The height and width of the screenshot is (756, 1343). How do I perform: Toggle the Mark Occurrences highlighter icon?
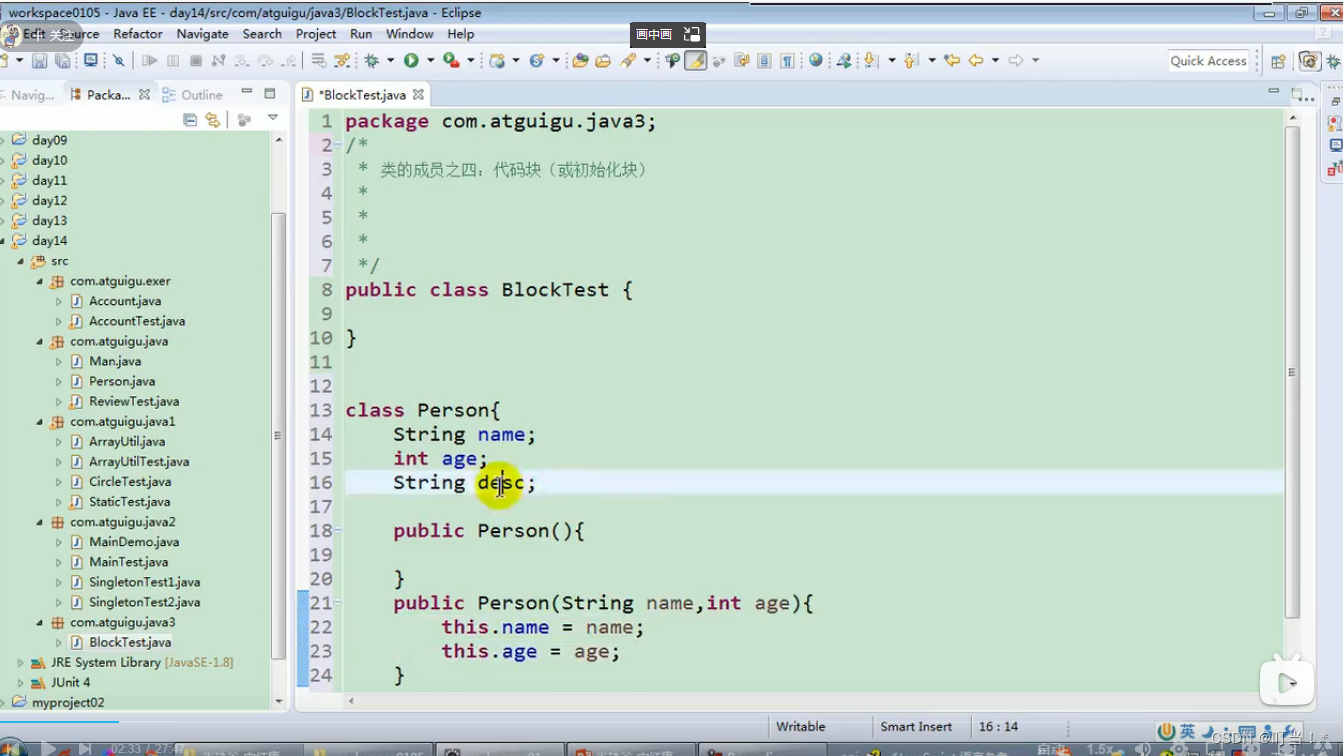(695, 61)
